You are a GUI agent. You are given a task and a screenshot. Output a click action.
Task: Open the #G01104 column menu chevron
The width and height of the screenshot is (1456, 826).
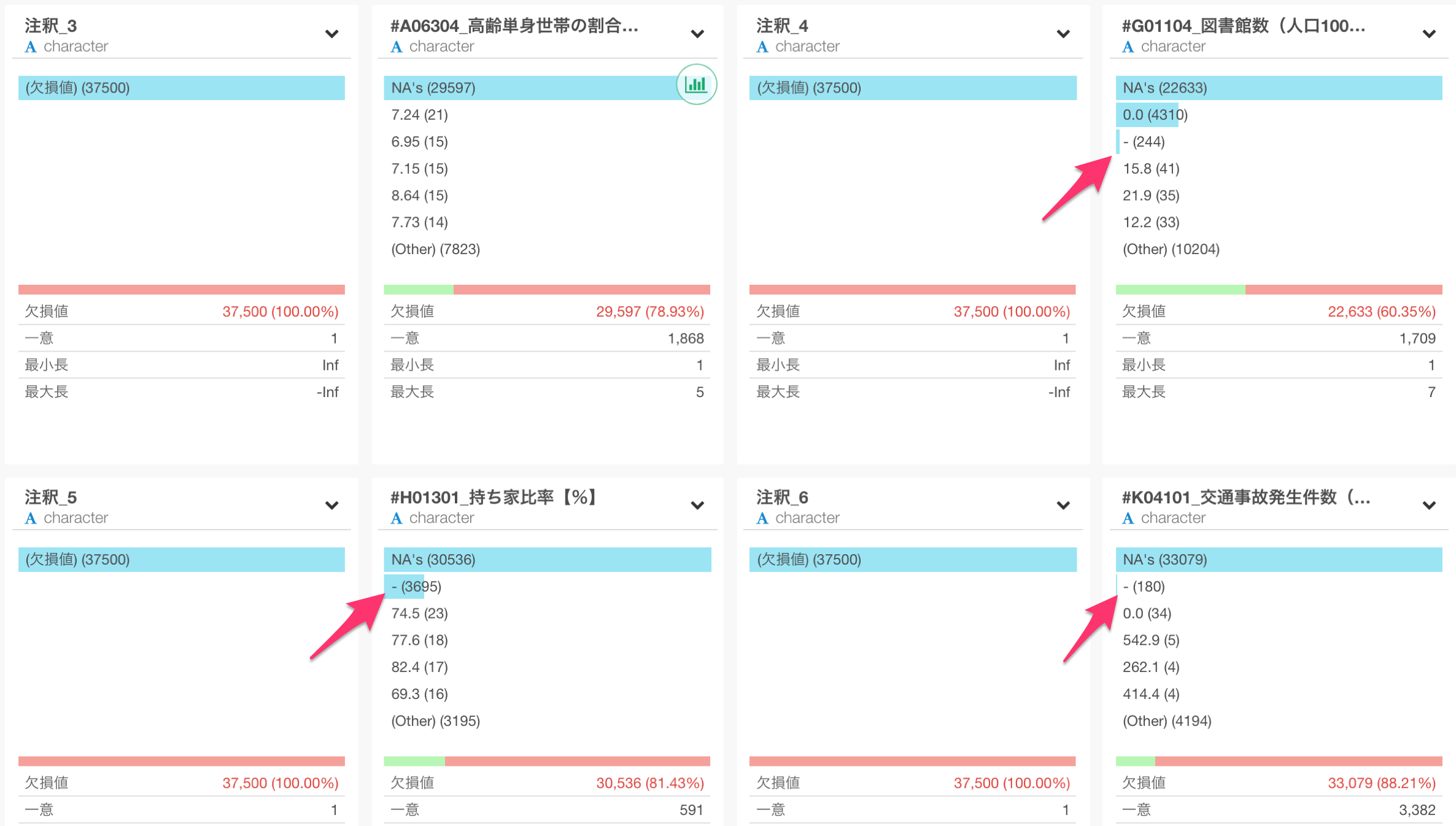click(1429, 34)
